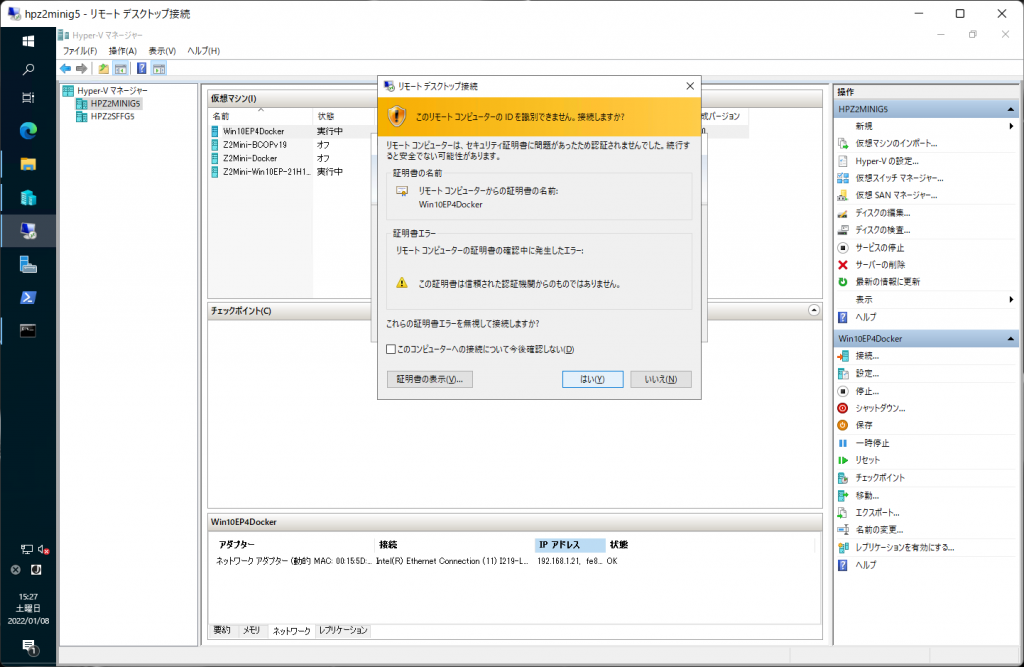1024x667 pixels.
Task: Select Z2Mini-Docker virtual machine row
Action: pyautogui.click(x=250, y=158)
